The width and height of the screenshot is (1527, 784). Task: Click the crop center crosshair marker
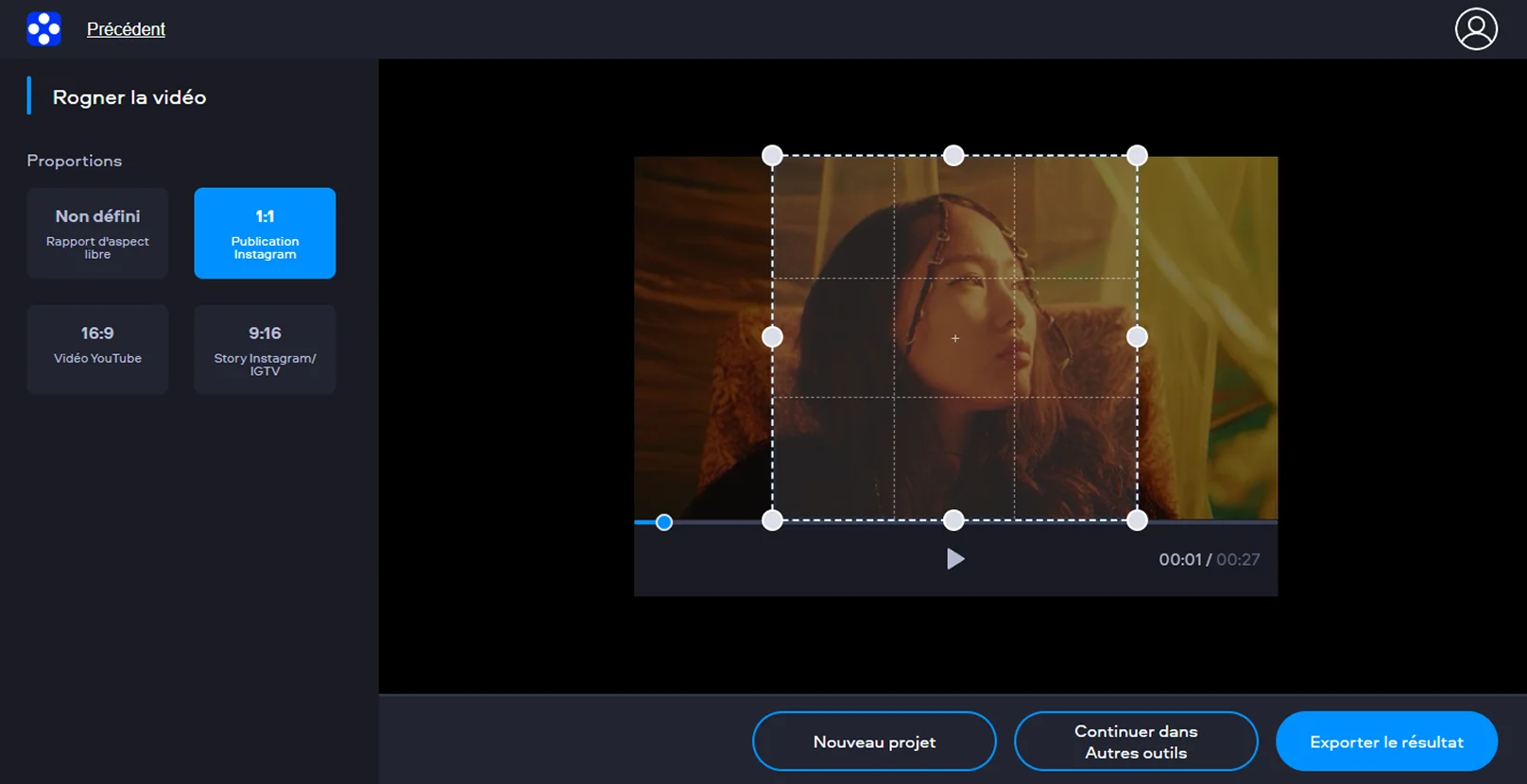coord(955,338)
